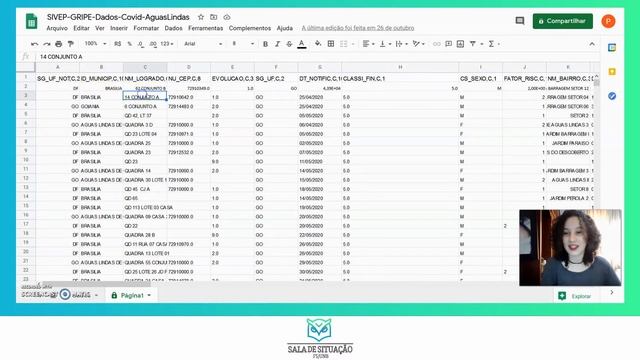Open the cell borders tool
The image size is (640, 360).
331,44
